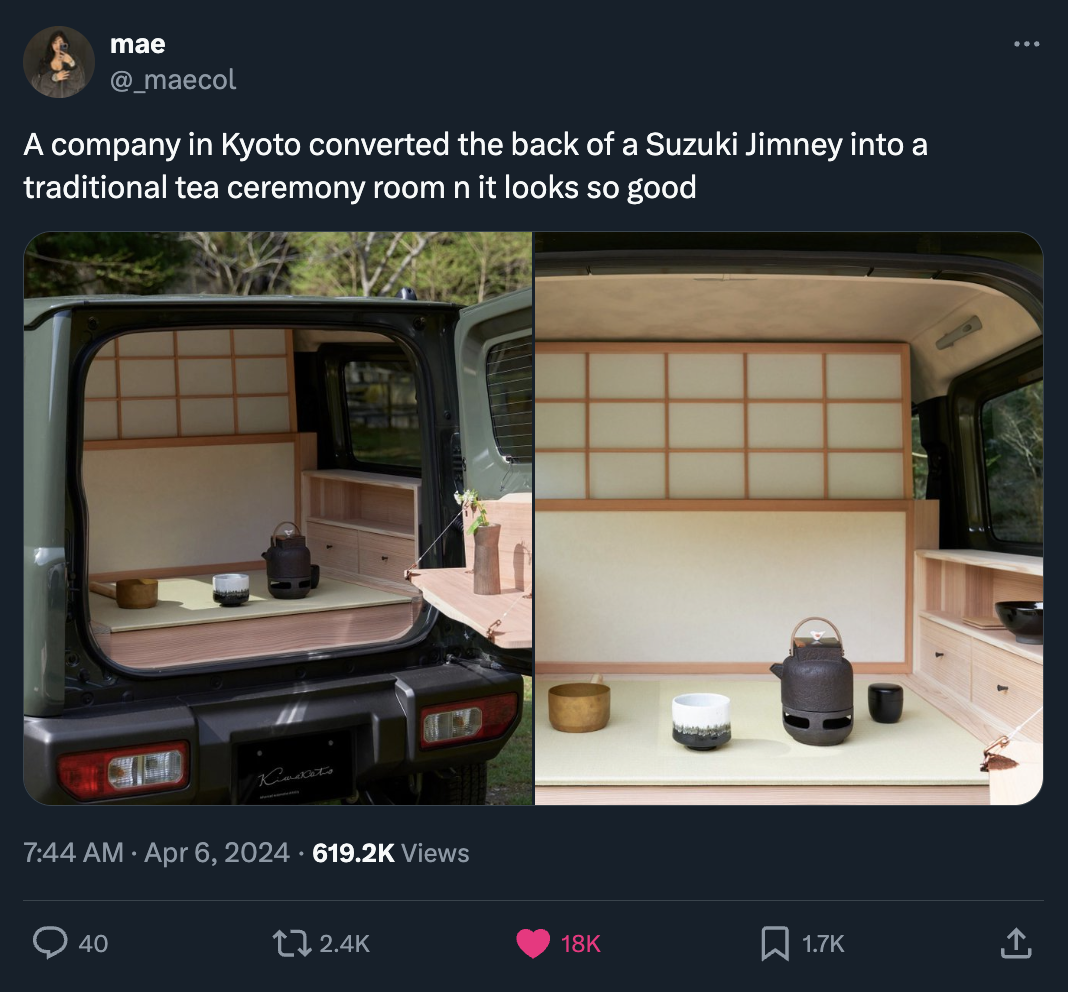Click the 18K likes count
1068x992 pixels.
(x=580, y=944)
